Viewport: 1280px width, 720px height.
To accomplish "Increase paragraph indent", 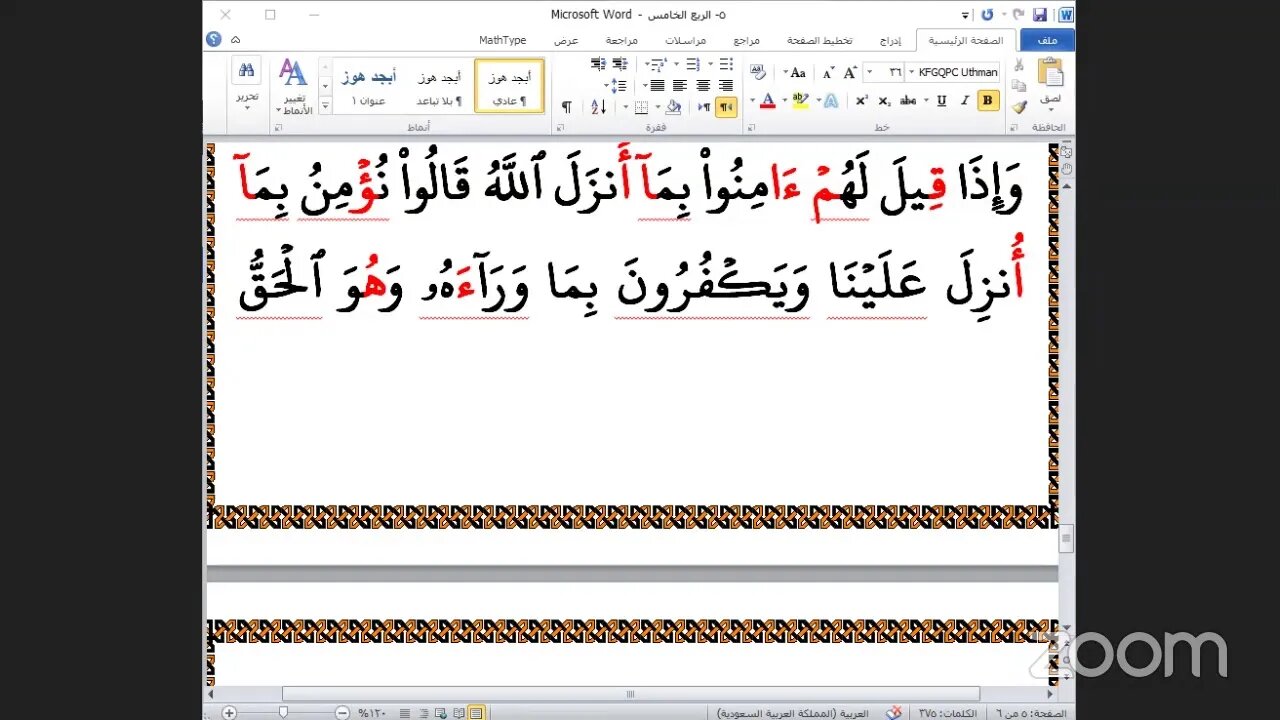I will (x=598, y=64).
